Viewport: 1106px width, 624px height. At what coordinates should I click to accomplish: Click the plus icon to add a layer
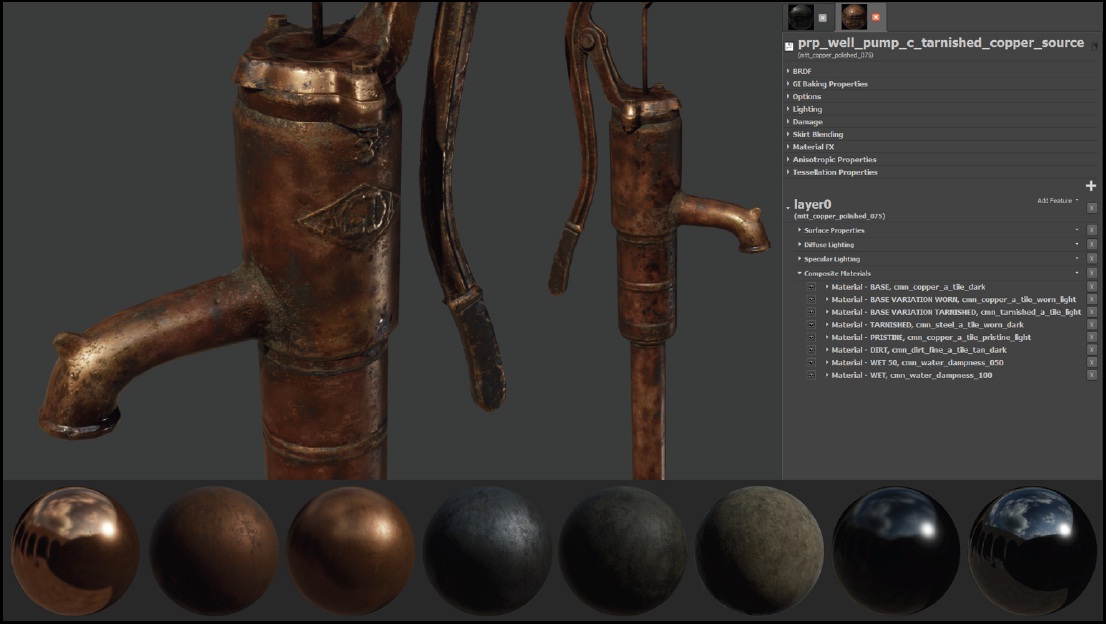(x=1091, y=186)
